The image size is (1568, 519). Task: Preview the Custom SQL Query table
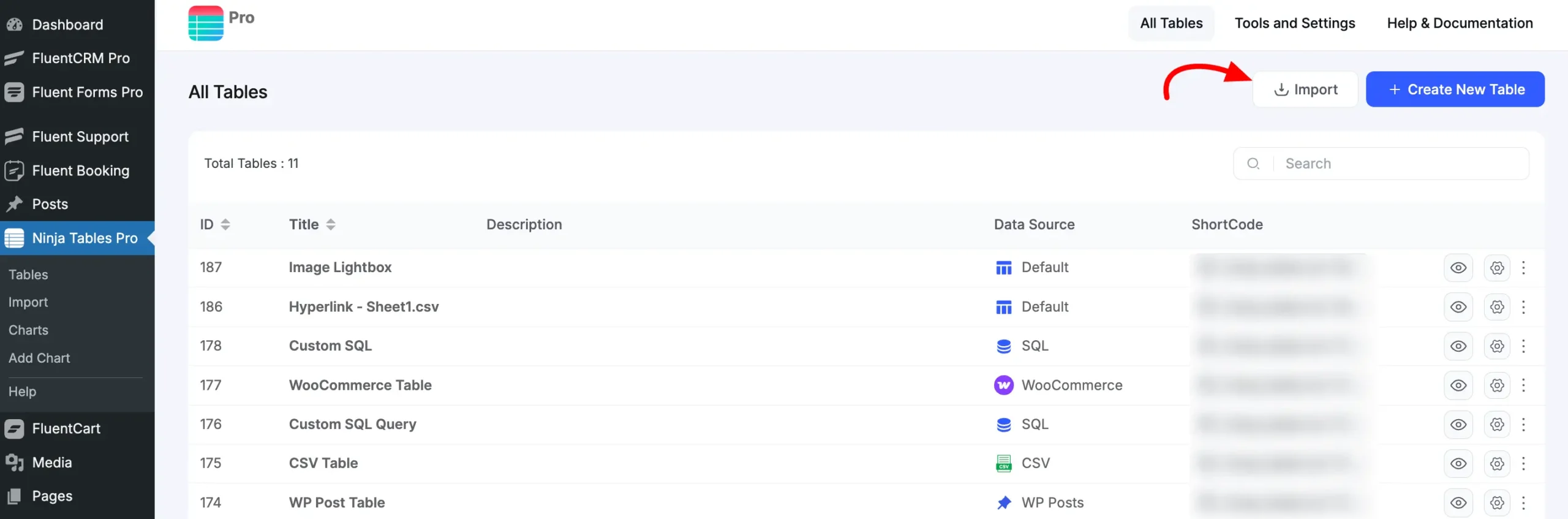[1458, 425]
